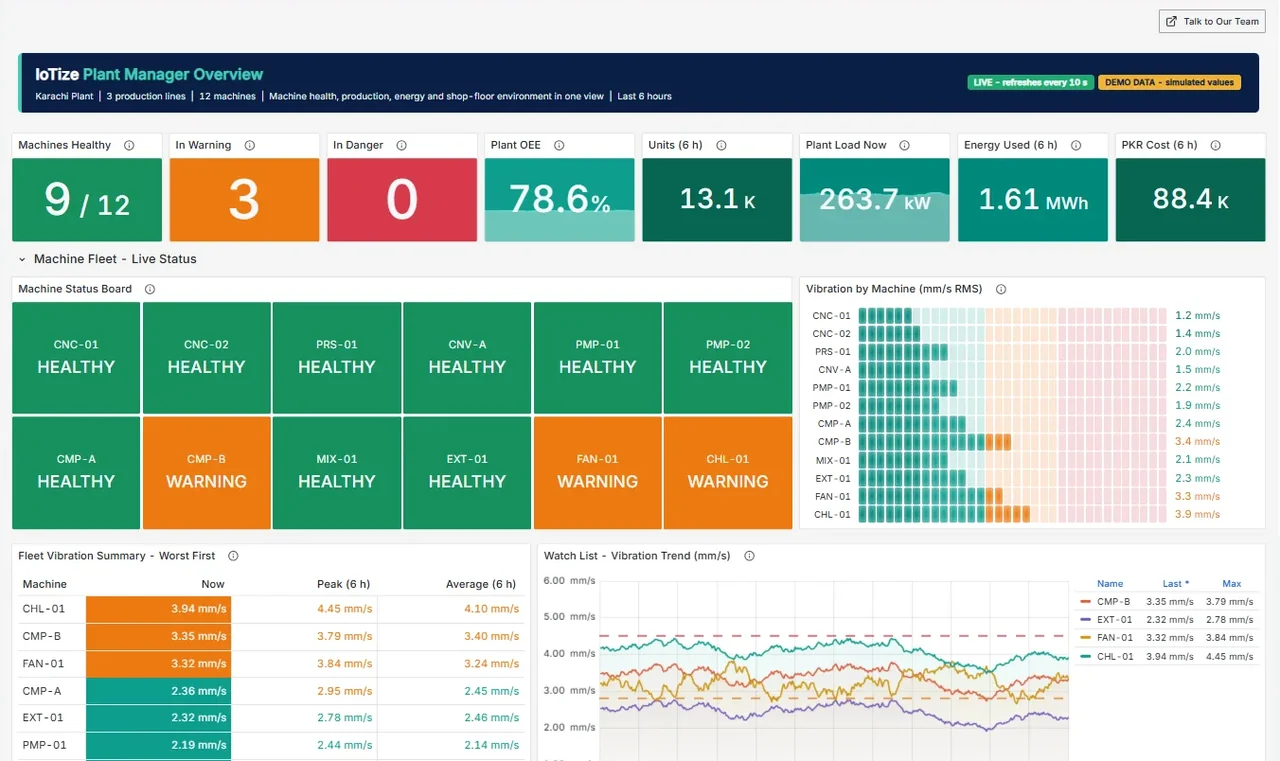Select the Plant Load 263.7 kW tile
Screen dimensions: 1280x761
pos(875,200)
